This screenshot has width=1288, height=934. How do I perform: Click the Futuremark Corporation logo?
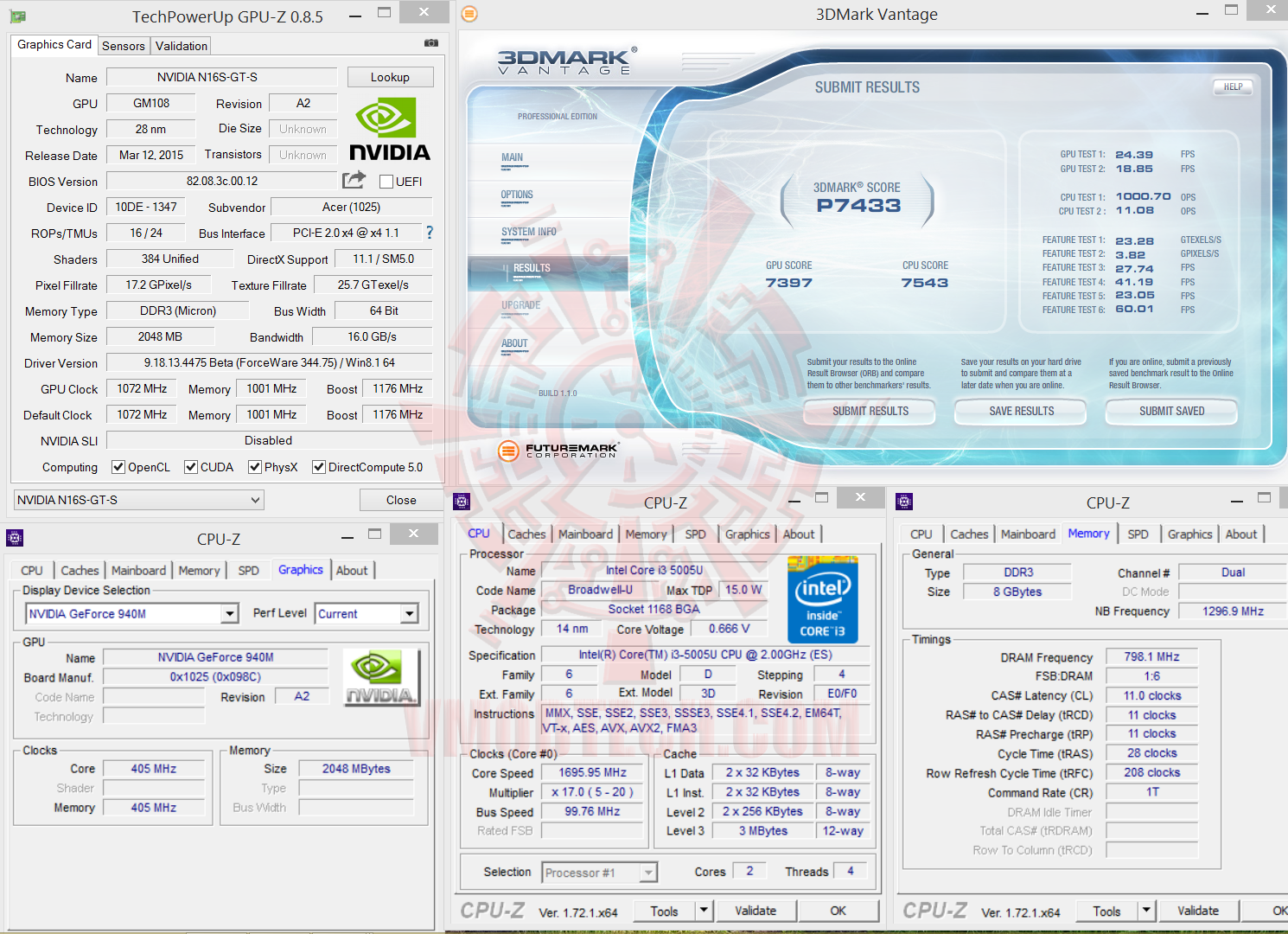[x=558, y=450]
